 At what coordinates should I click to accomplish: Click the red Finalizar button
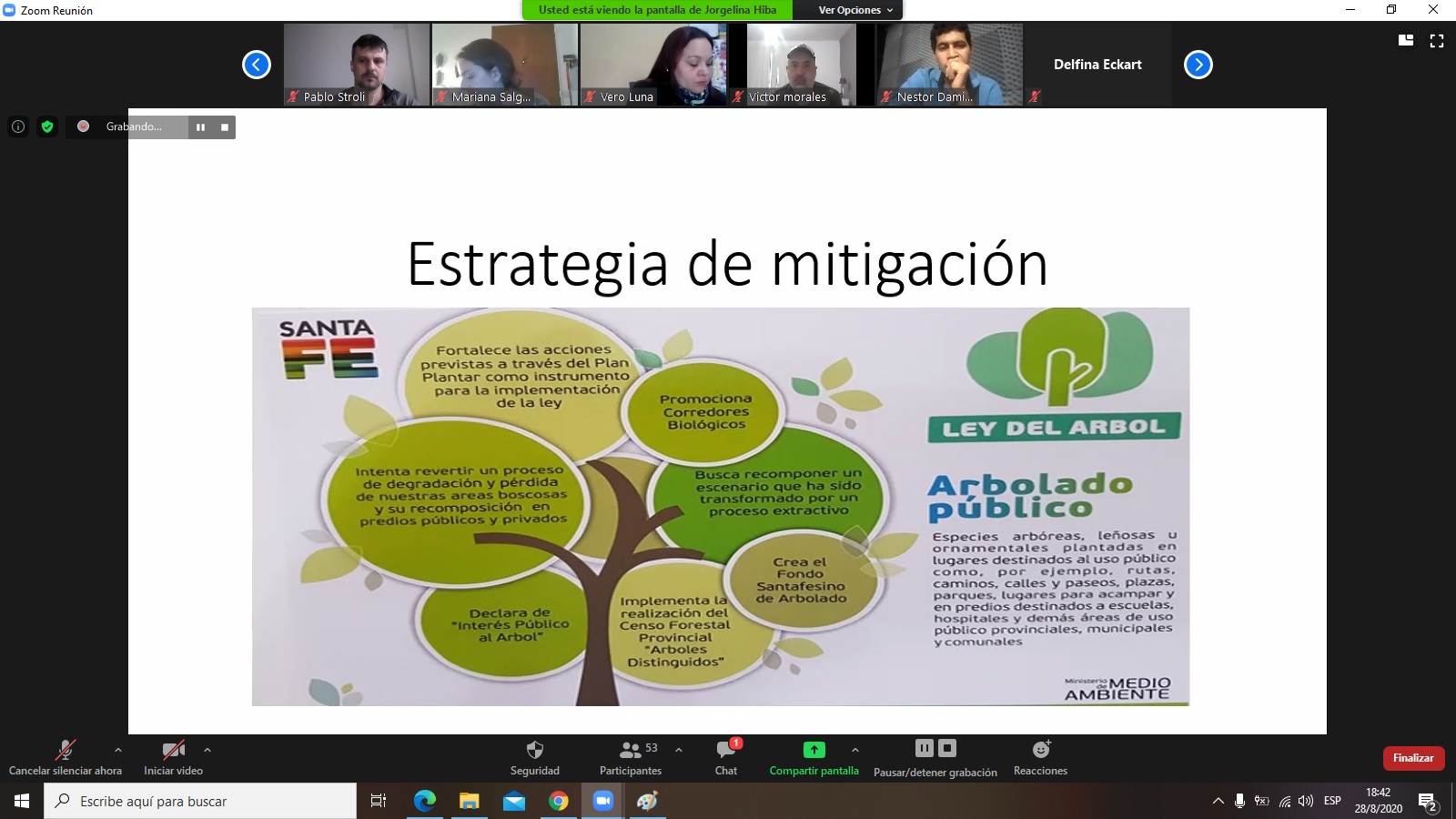tap(1413, 758)
